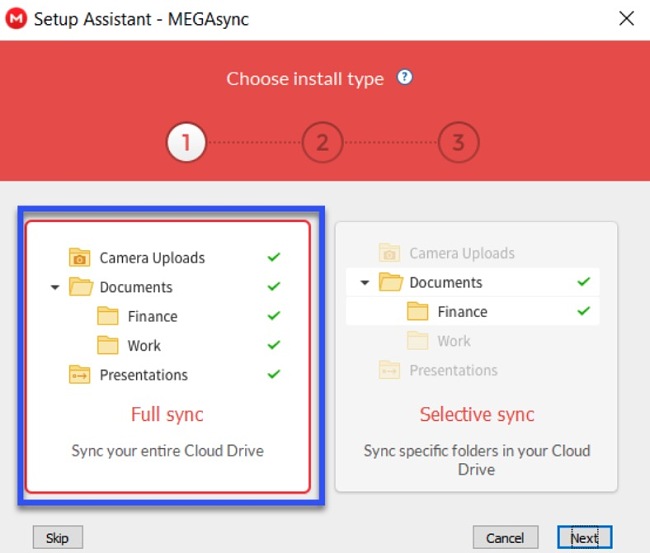The height and width of the screenshot is (553, 650).
Task: Click 'Documents' label in Full sync
Action: [x=136, y=287]
